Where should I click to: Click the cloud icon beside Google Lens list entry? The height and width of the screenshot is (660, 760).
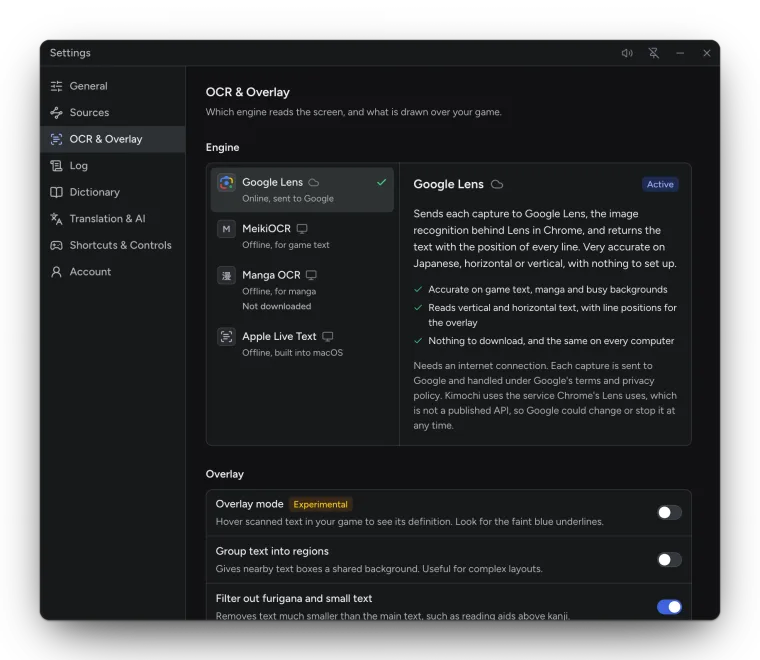click(x=314, y=183)
